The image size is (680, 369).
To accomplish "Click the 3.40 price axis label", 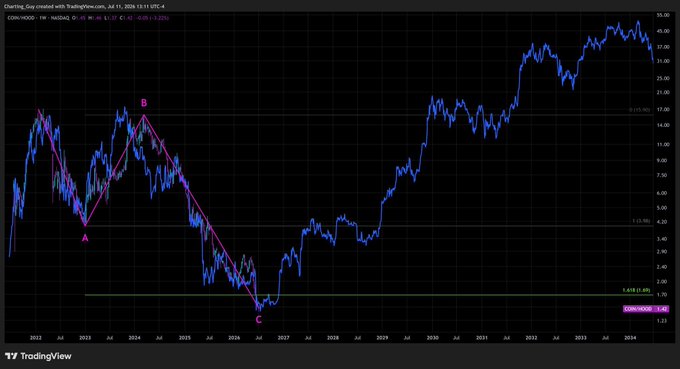I will (662, 239).
